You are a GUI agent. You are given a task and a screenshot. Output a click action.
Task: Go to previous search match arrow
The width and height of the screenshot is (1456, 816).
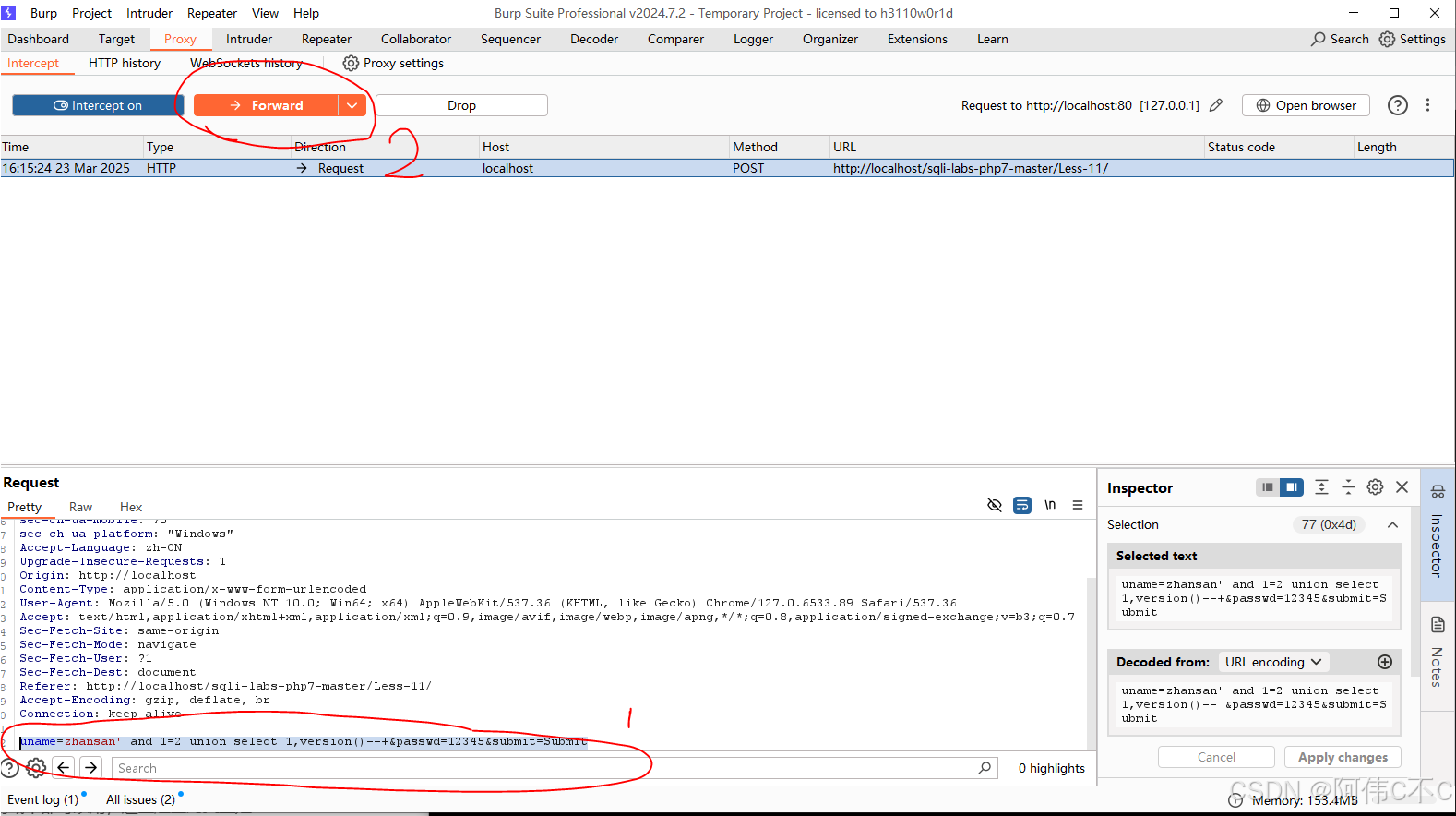click(63, 767)
